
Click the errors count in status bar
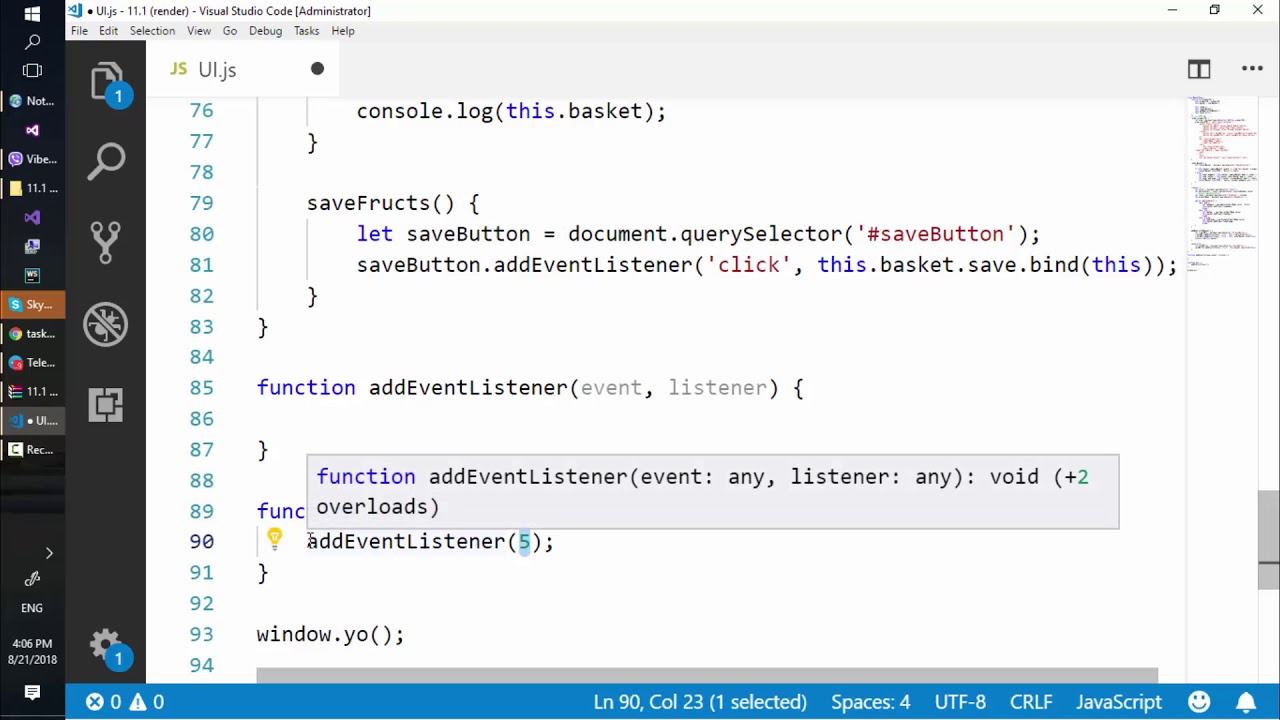point(104,702)
